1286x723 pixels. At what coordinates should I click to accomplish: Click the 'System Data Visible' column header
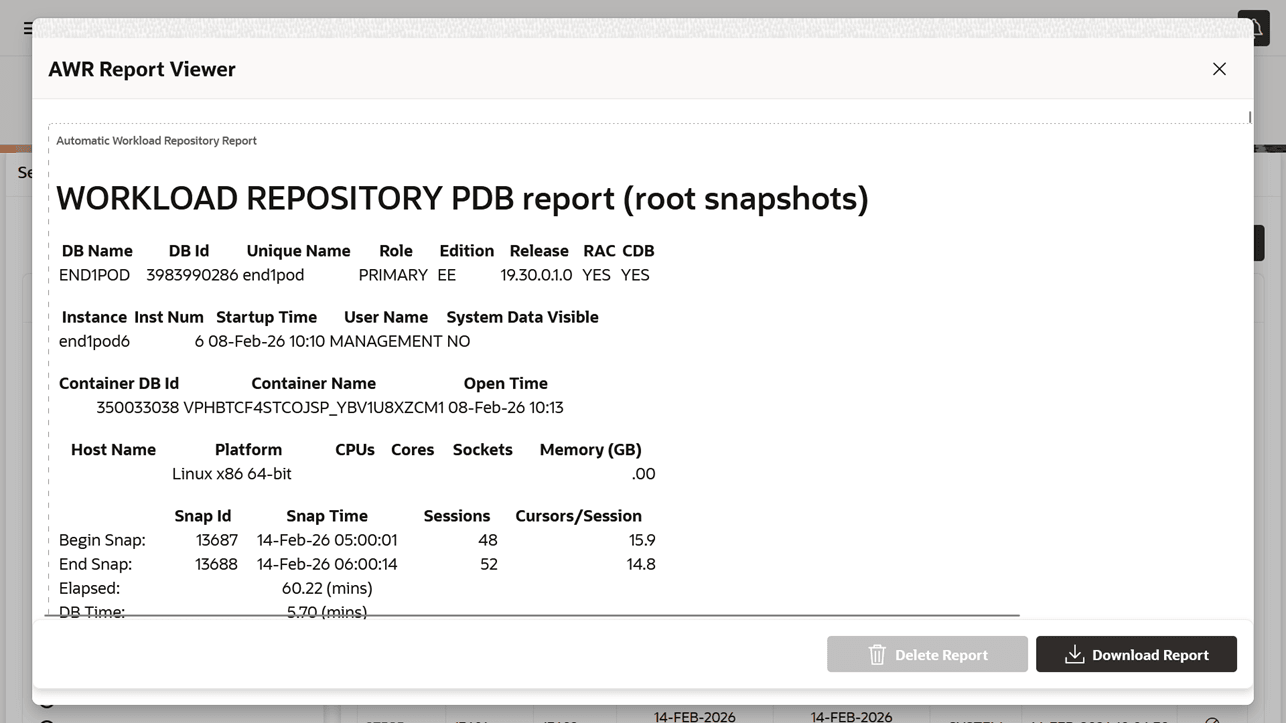click(x=522, y=317)
